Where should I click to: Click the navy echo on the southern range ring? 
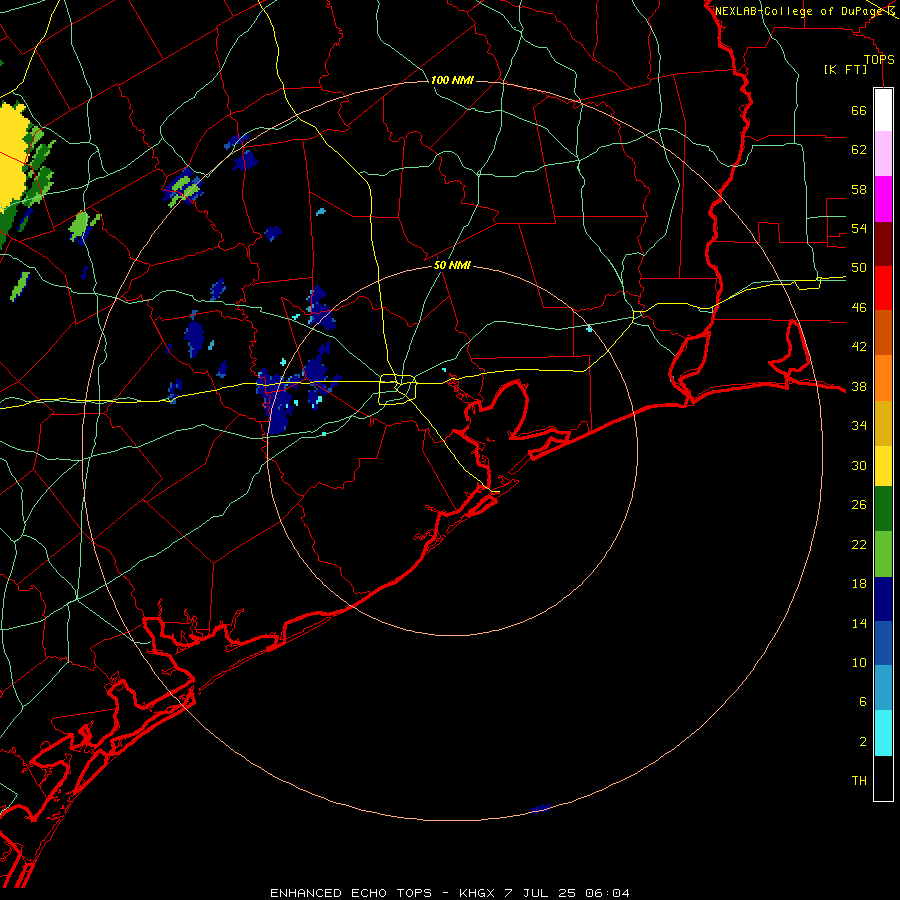pos(540,808)
